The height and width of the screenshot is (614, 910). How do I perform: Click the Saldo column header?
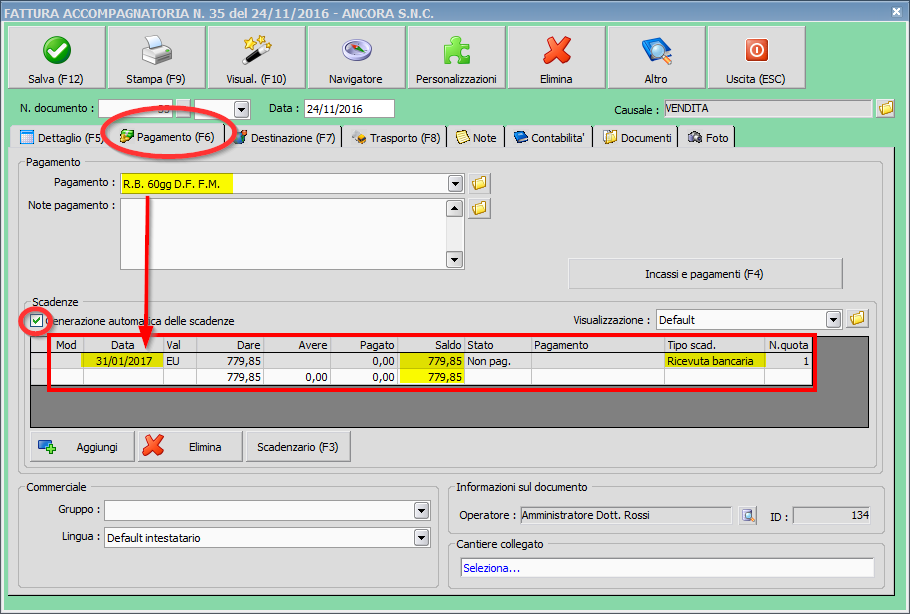pos(431,345)
